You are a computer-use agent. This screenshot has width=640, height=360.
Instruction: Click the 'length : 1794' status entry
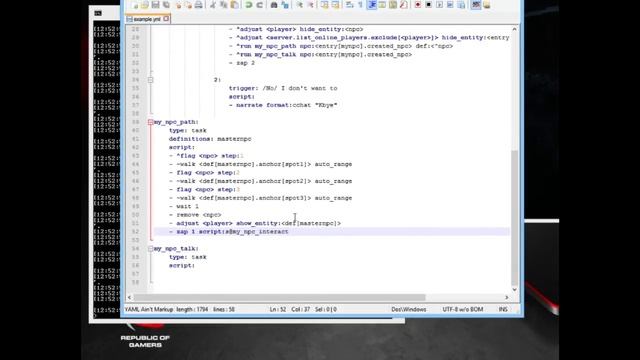pos(192,309)
